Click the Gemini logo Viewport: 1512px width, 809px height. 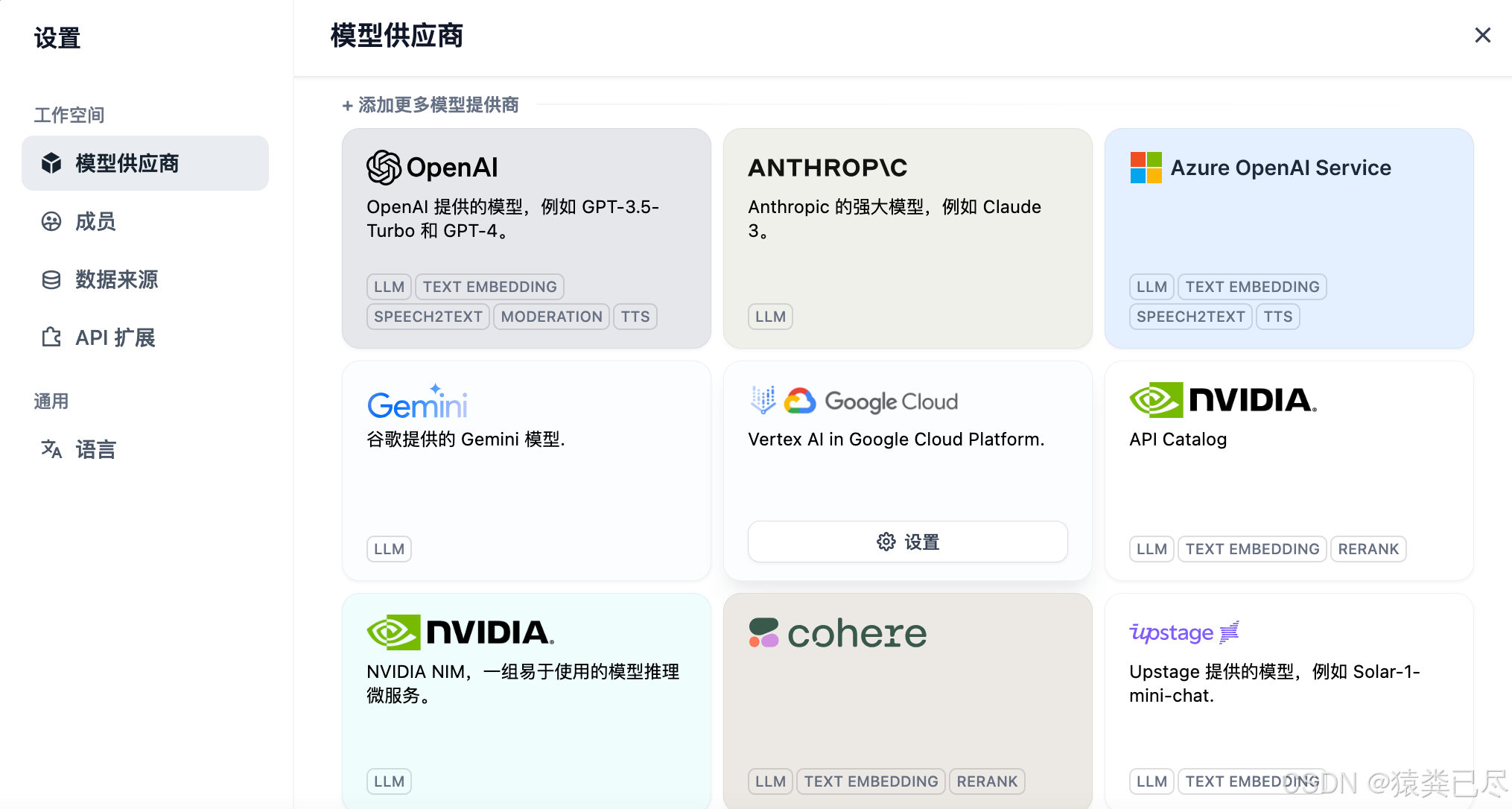coord(417,403)
